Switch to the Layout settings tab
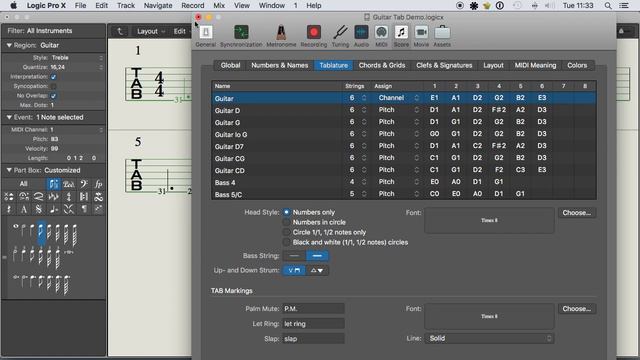The height and width of the screenshot is (360, 640). [493, 65]
